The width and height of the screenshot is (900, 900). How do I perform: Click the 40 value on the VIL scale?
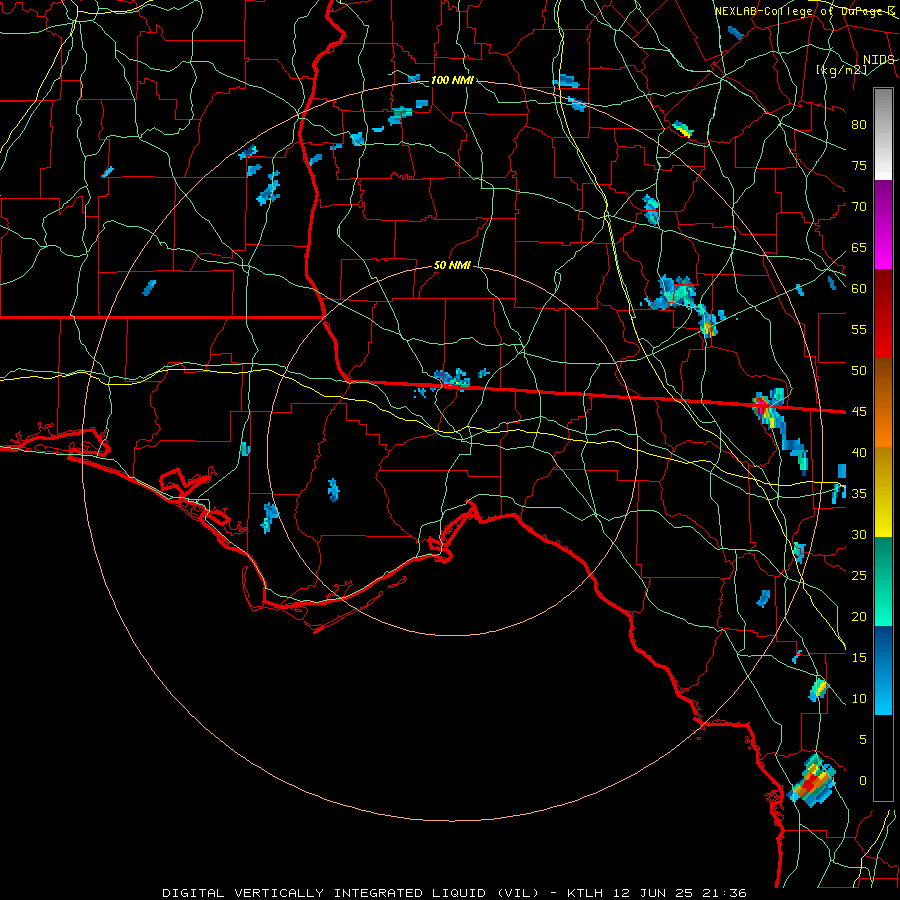859,452
